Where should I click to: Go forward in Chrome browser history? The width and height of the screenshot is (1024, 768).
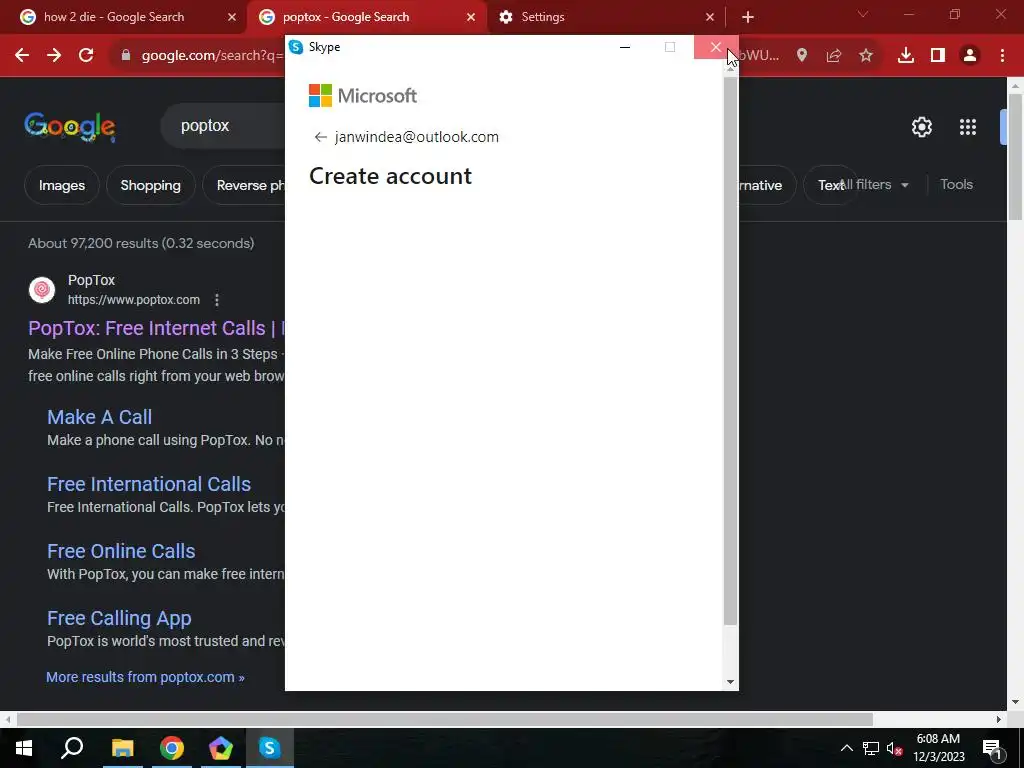pyautogui.click(x=54, y=56)
